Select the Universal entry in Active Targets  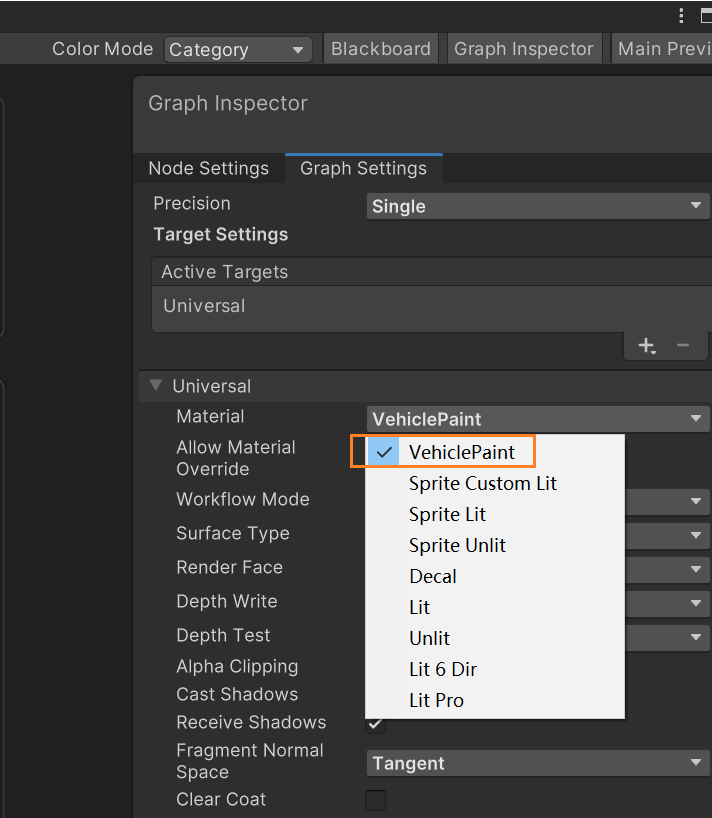pos(204,306)
